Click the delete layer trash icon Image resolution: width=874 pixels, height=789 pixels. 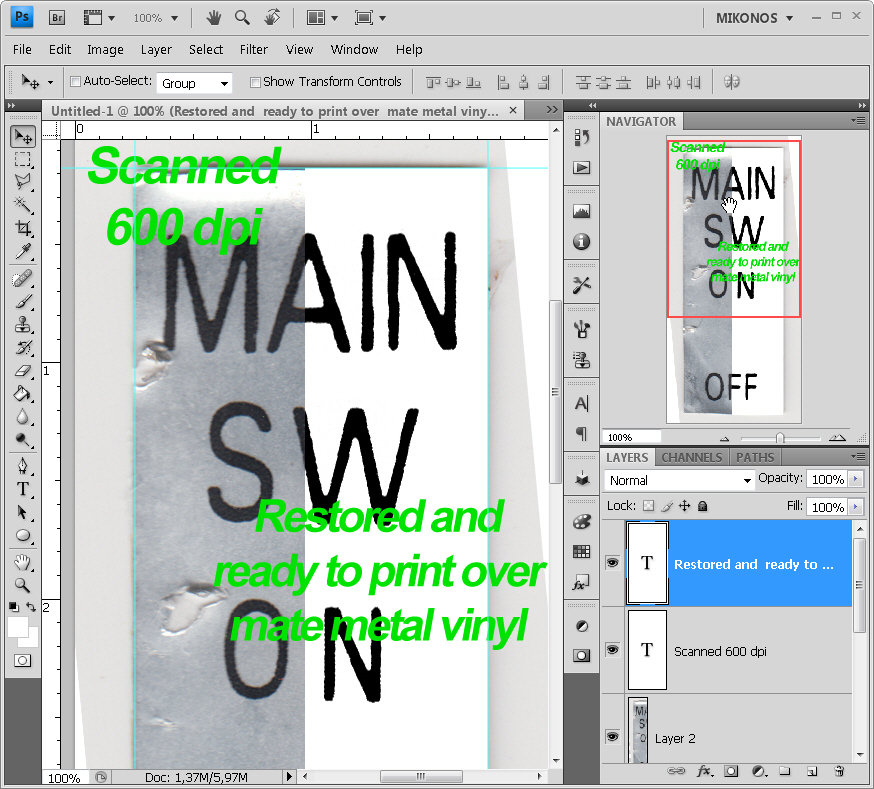[x=839, y=771]
